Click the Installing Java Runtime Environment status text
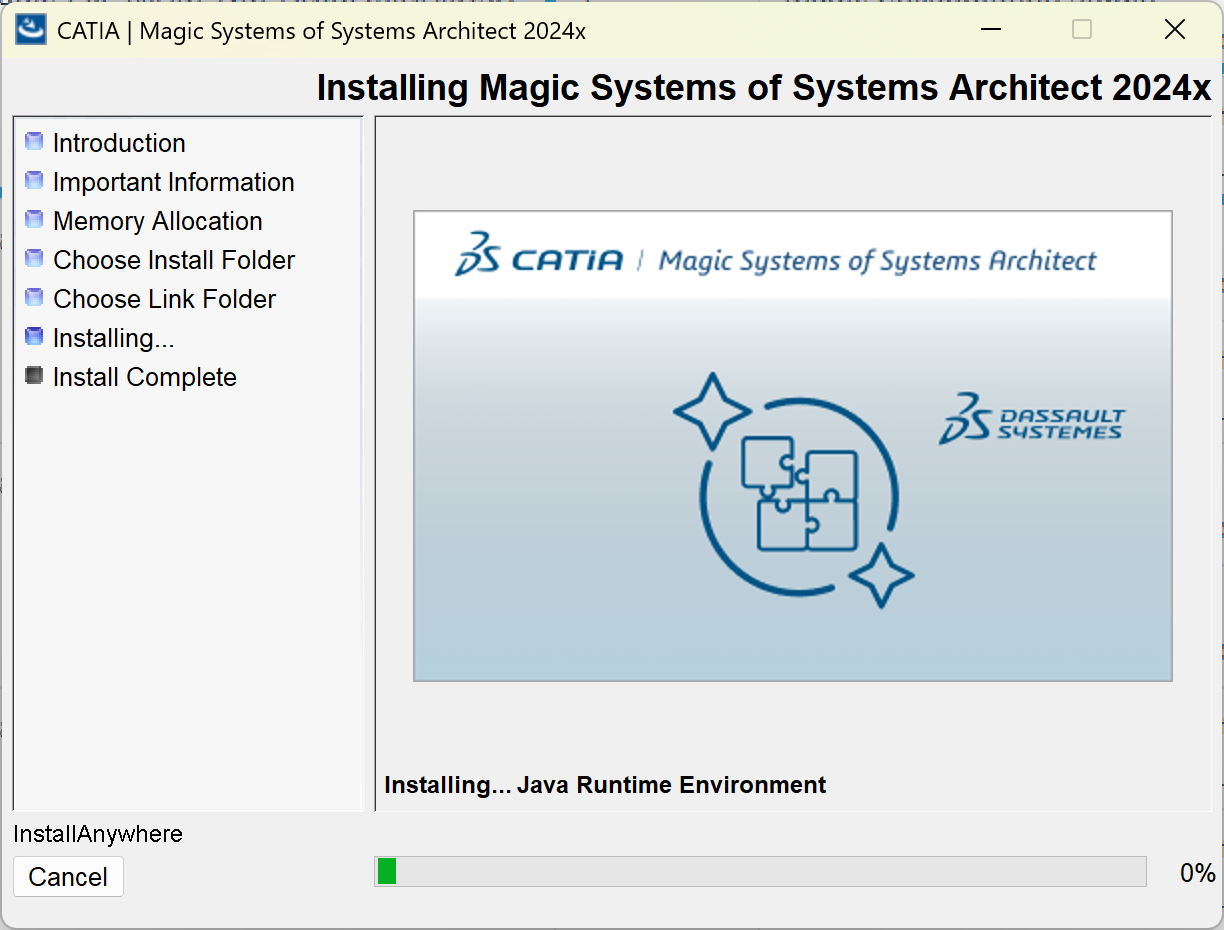Viewport: 1224px width, 930px height. 605,785
